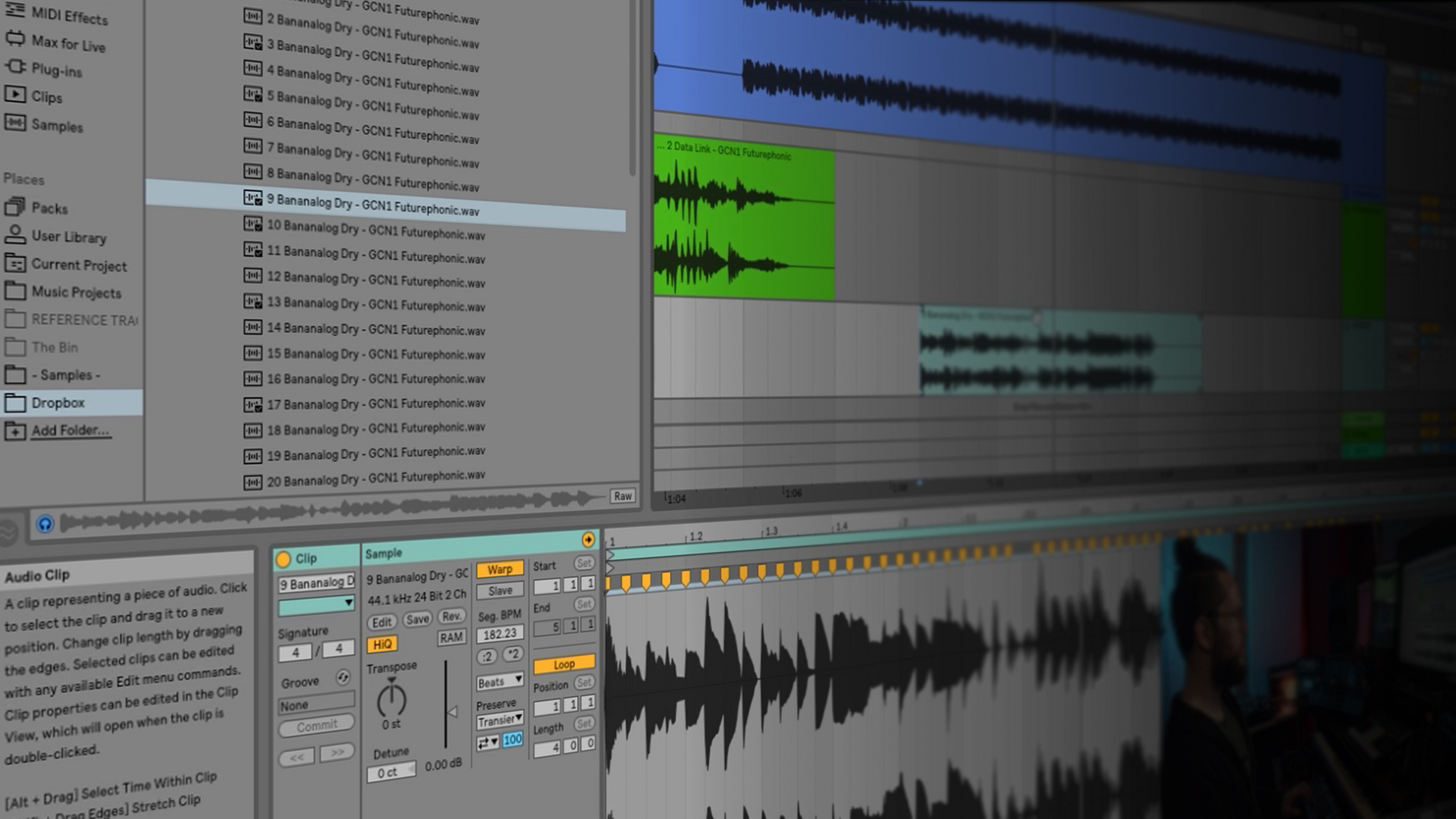Click the >> nudge forward button
The height and width of the screenshot is (819, 1456).
click(x=337, y=752)
